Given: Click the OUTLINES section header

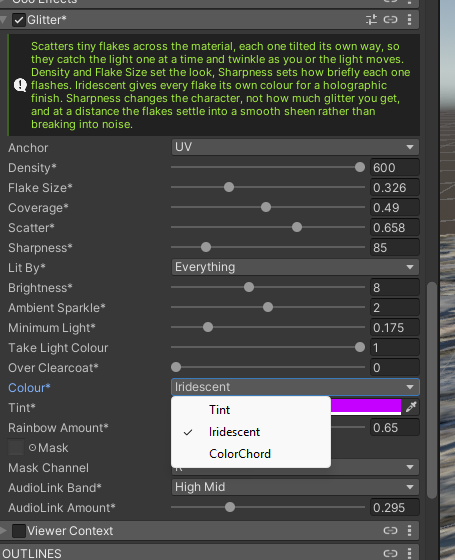Looking at the screenshot, I should pos(210,554).
